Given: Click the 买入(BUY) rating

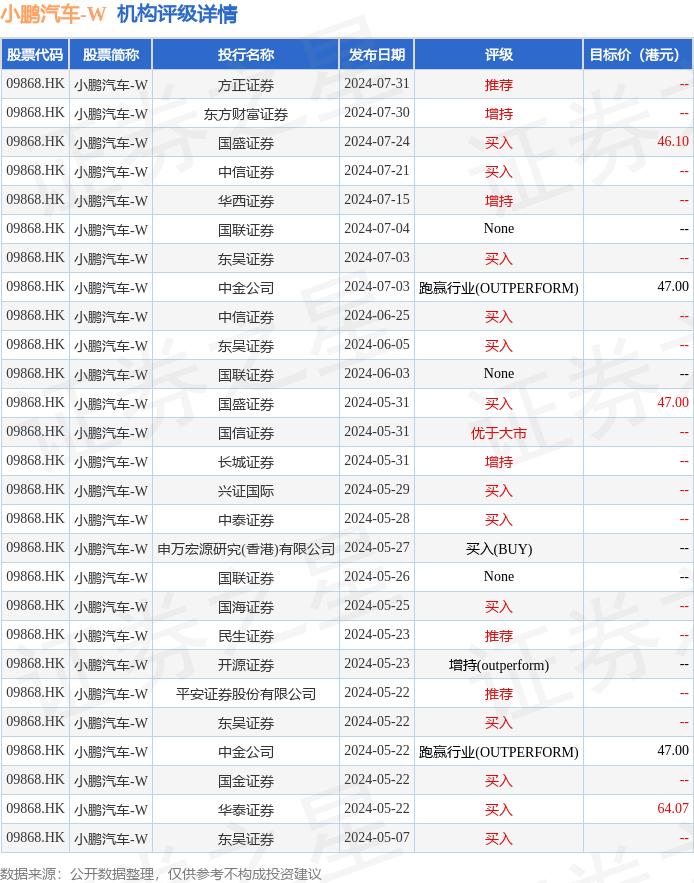Looking at the screenshot, I should coord(499,548).
